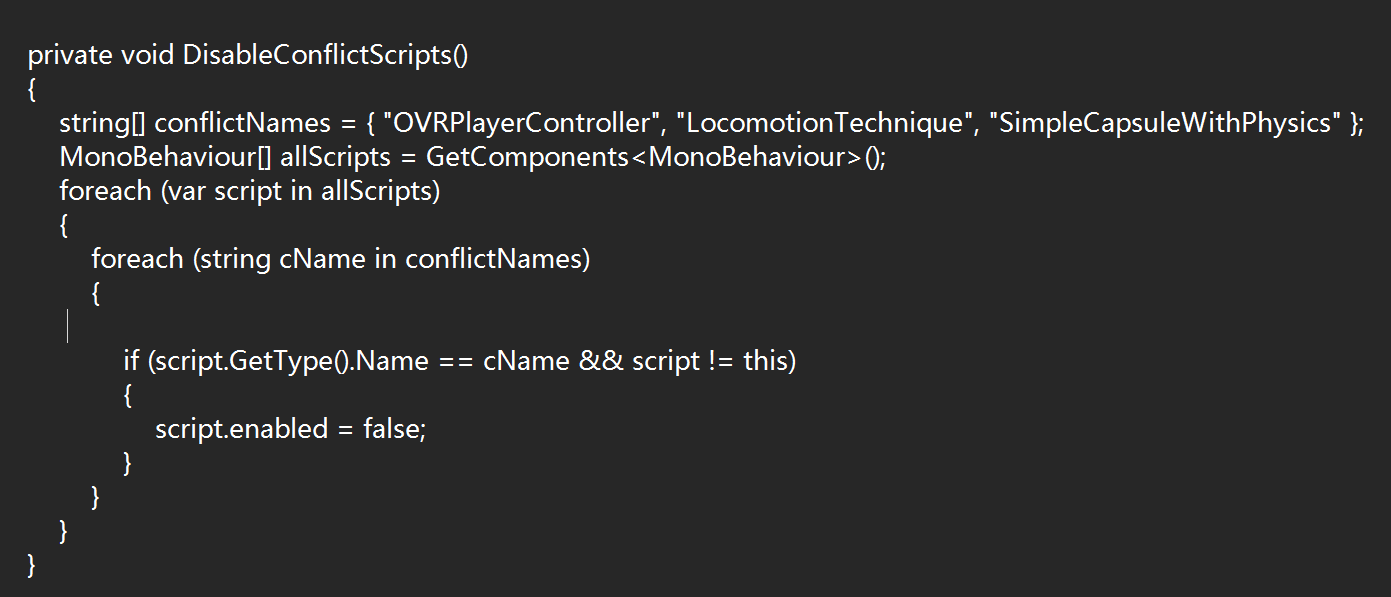Click the final closing brace of the method
Screen dimensions: 1391x597
(32, 565)
